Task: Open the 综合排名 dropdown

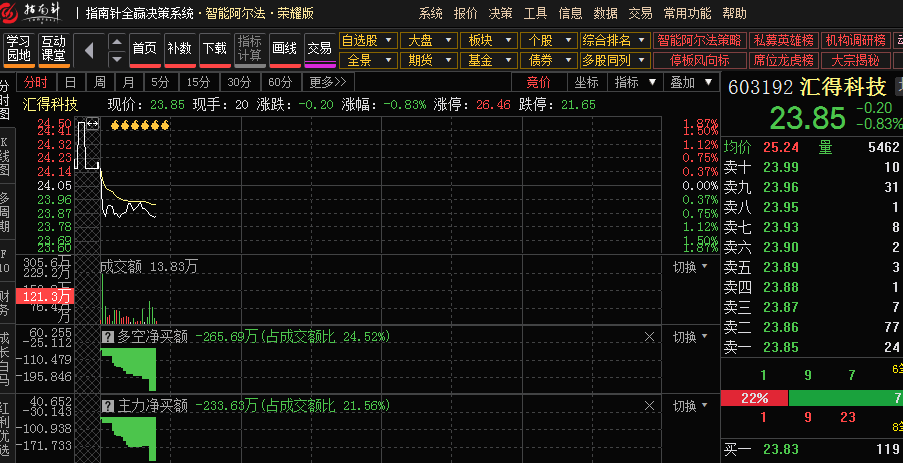Action: click(614, 40)
